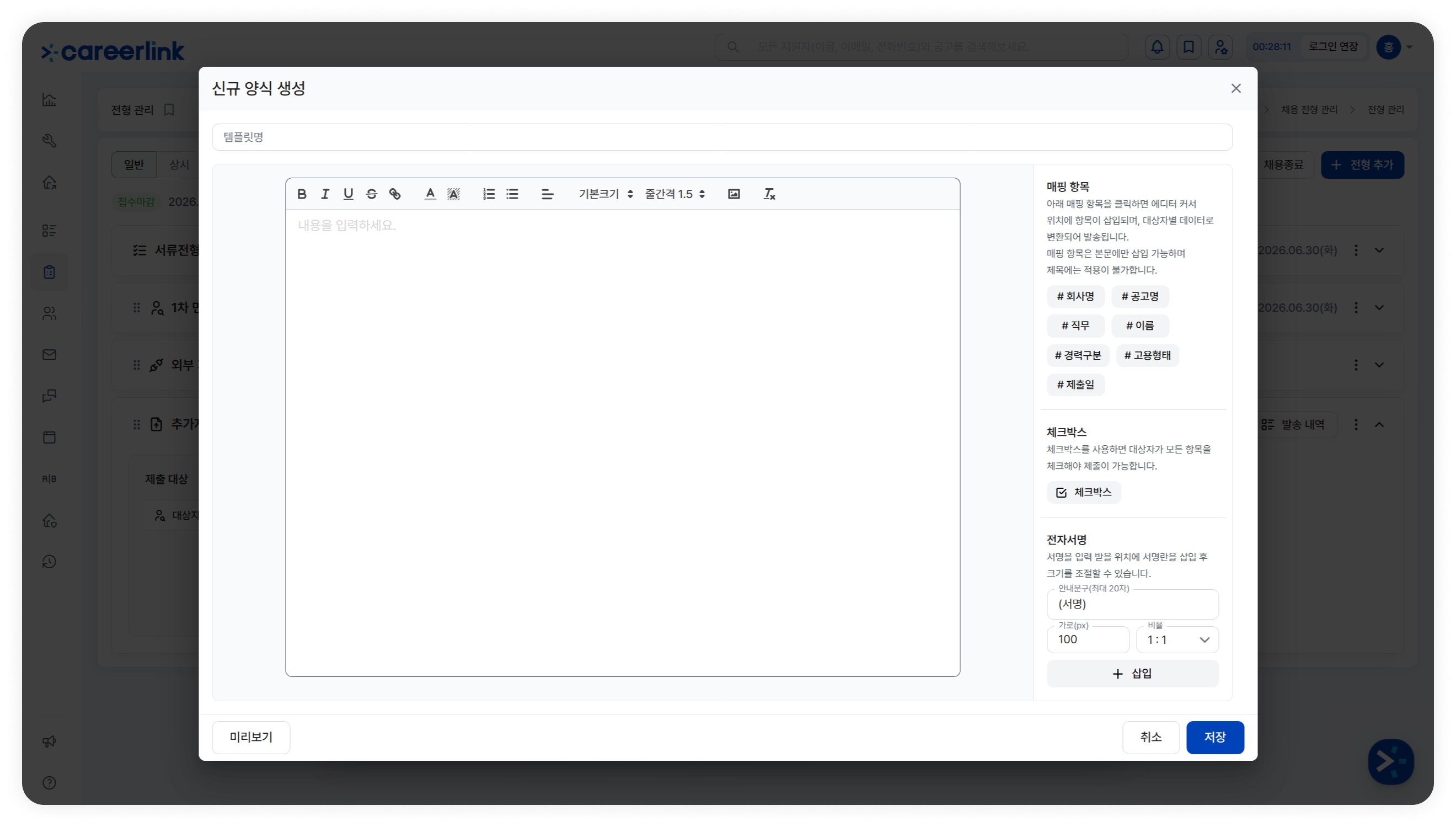Cancel with the 취소 button
Viewport: 1456px width, 827px height.
1150,737
